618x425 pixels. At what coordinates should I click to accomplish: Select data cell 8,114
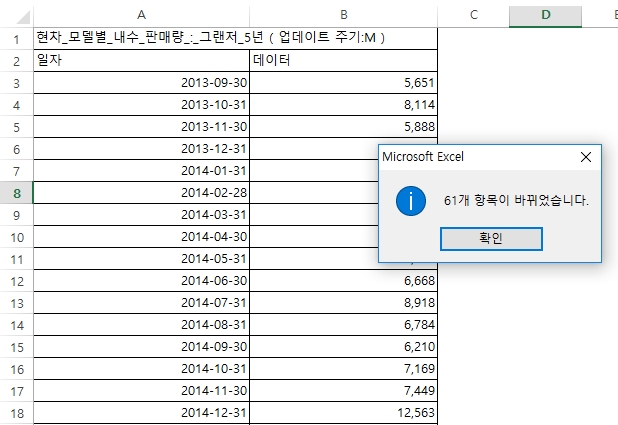343,105
